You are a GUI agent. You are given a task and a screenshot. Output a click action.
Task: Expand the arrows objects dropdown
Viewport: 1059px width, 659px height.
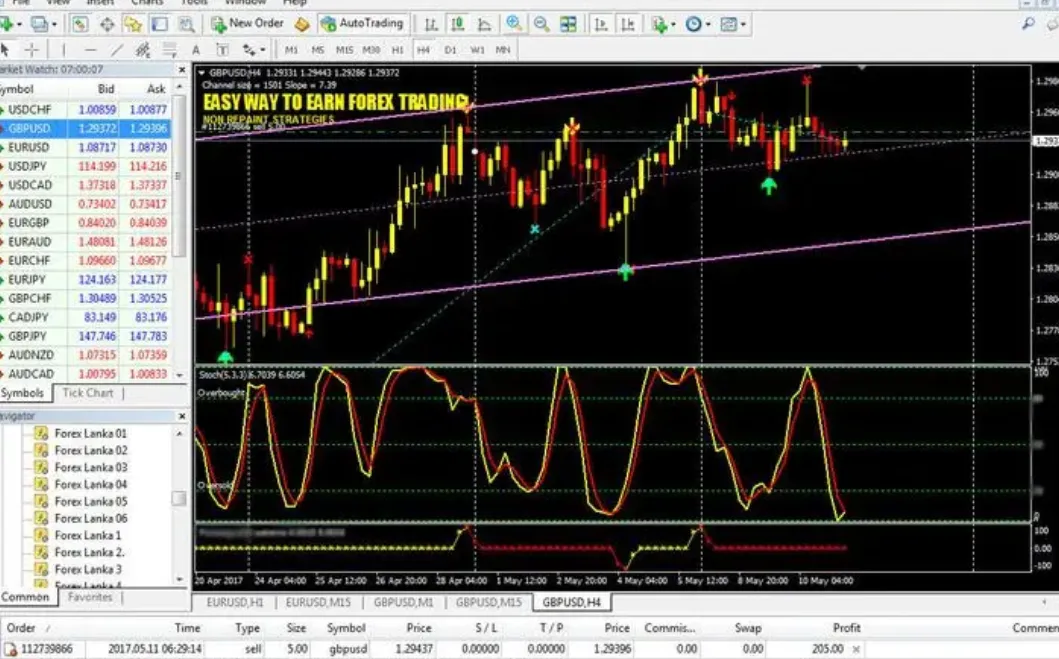pyautogui.click(x=262, y=50)
